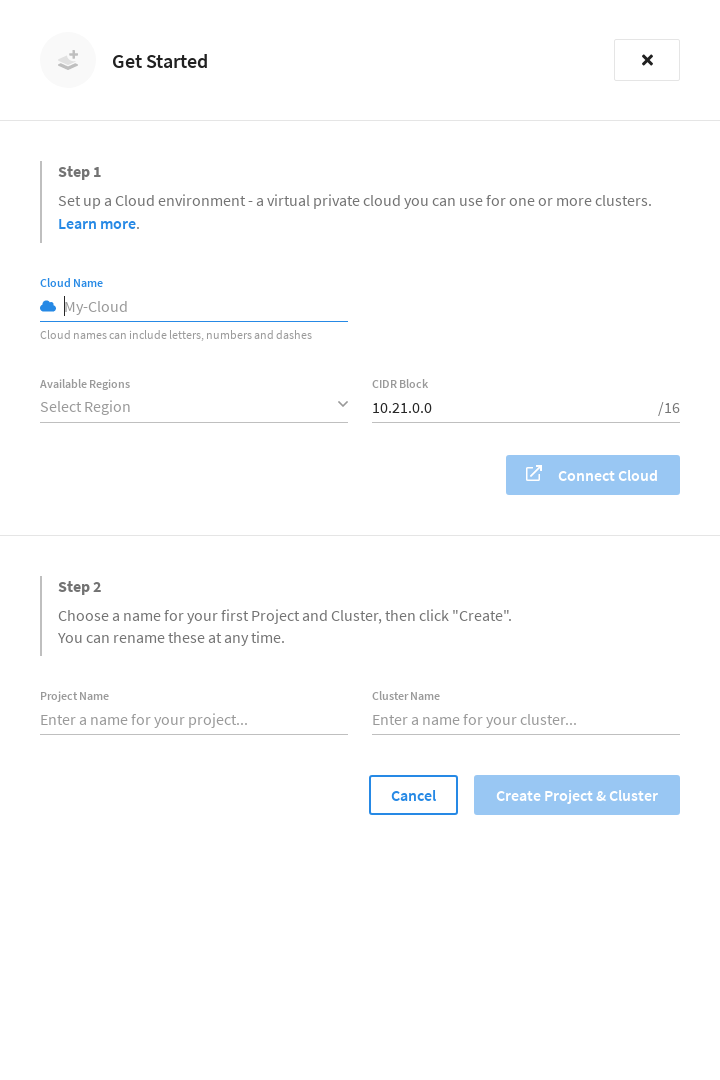Click the Get Started layers icon
Screen dimensions: 720x1080
point(68,60)
